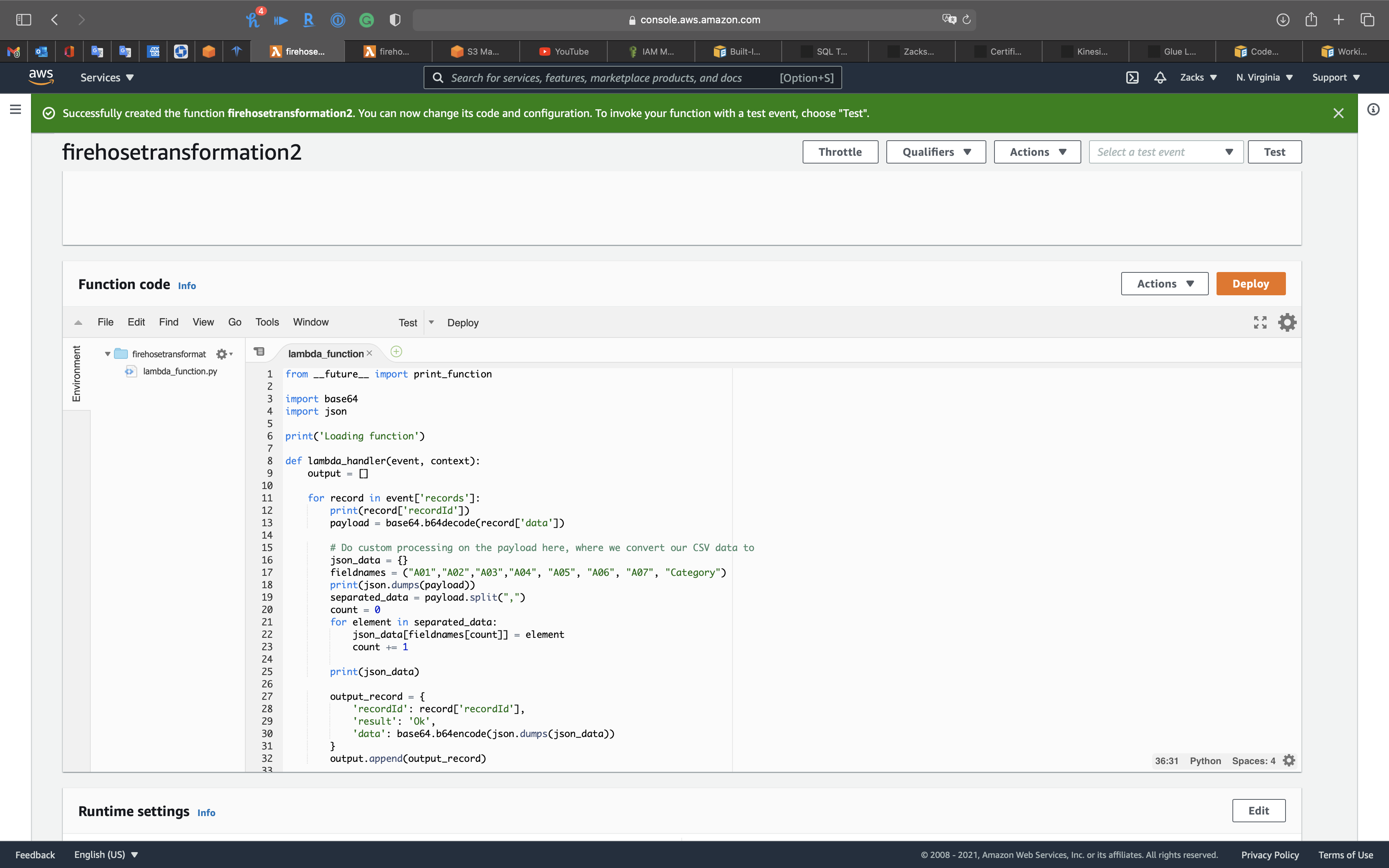The width and height of the screenshot is (1389, 868).
Task: Open the File menu in editor
Action: (105, 322)
